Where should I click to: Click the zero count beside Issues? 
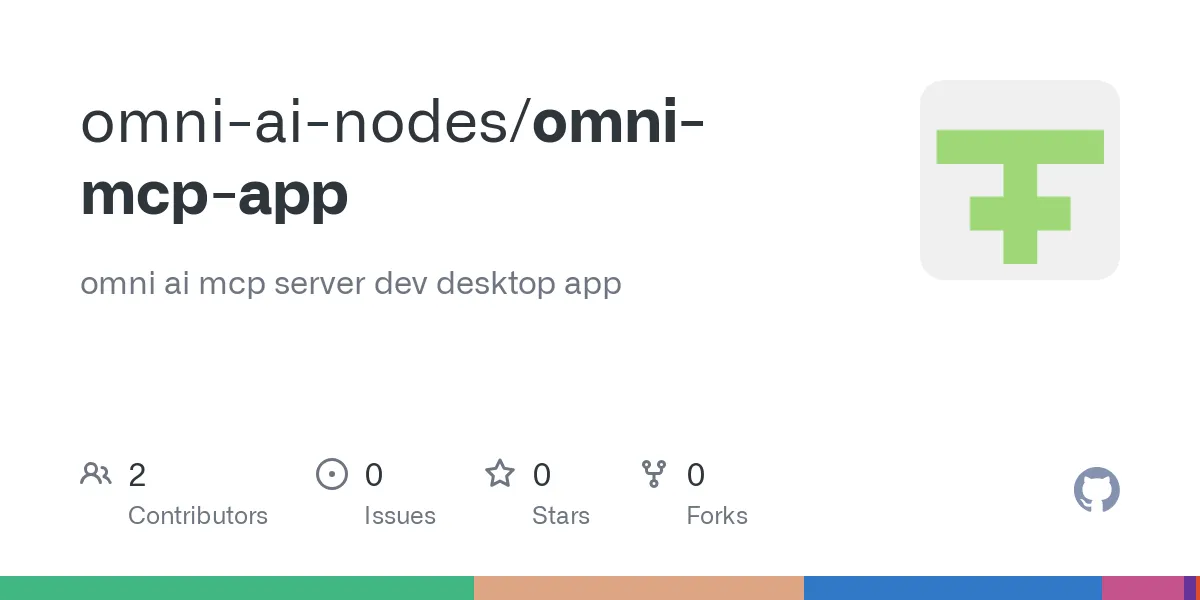(x=374, y=475)
